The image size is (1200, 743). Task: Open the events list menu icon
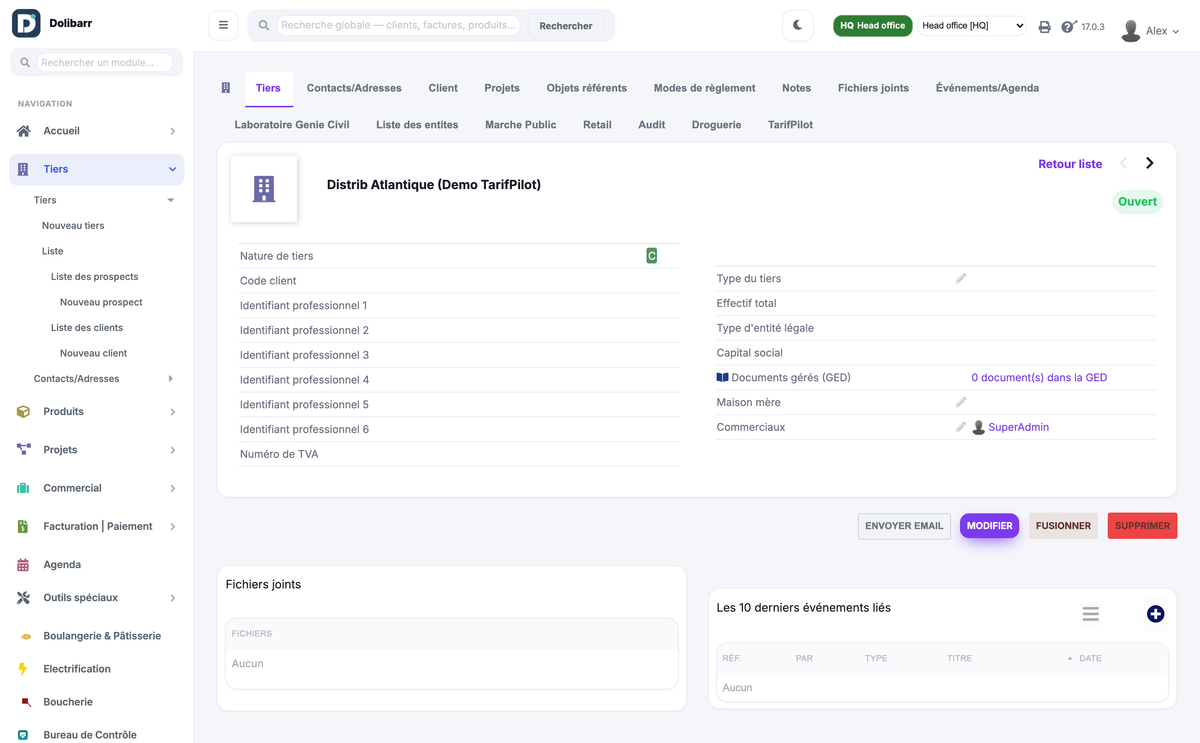[x=1091, y=614]
